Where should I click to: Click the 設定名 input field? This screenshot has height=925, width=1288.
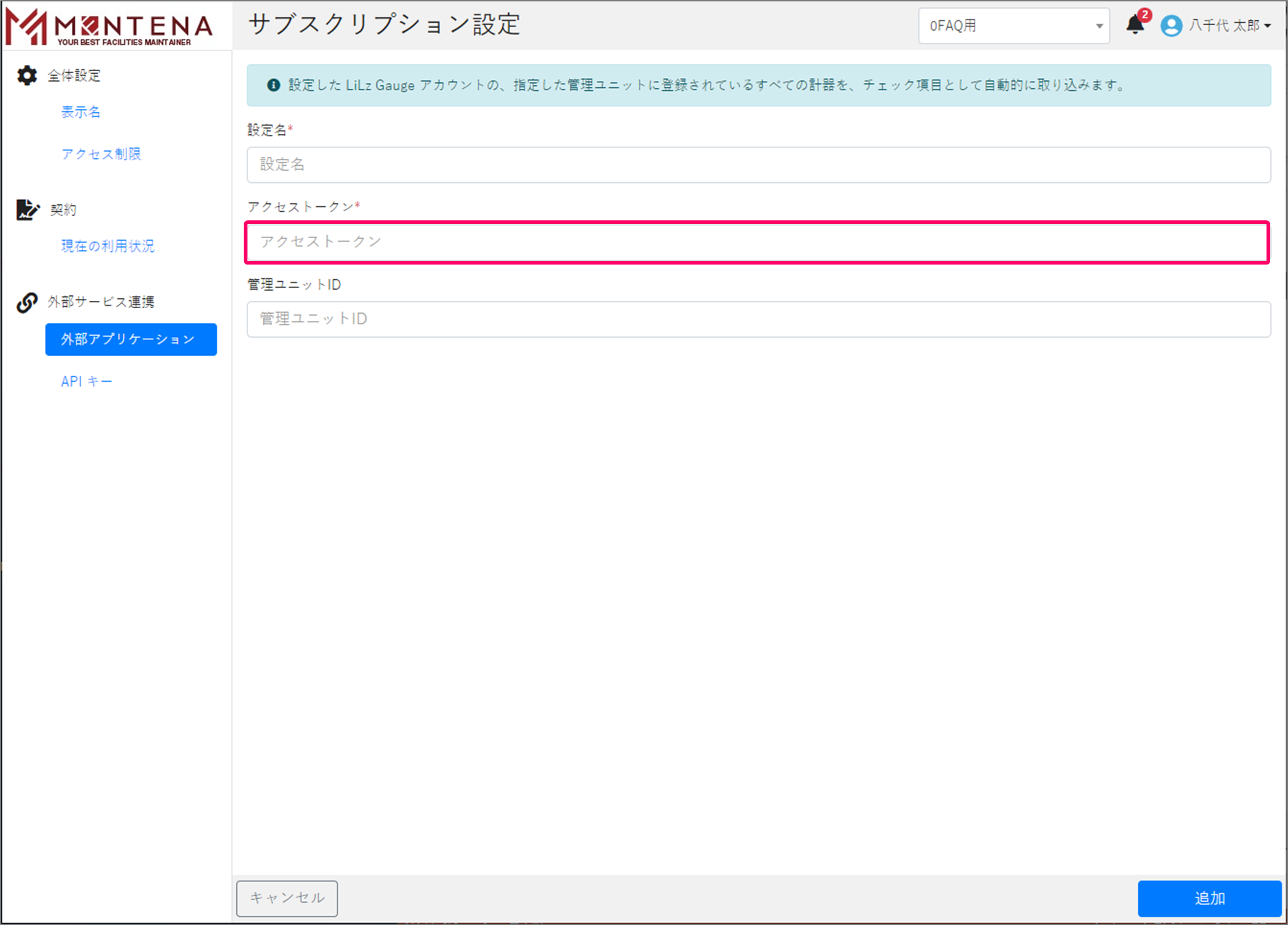pos(758,164)
